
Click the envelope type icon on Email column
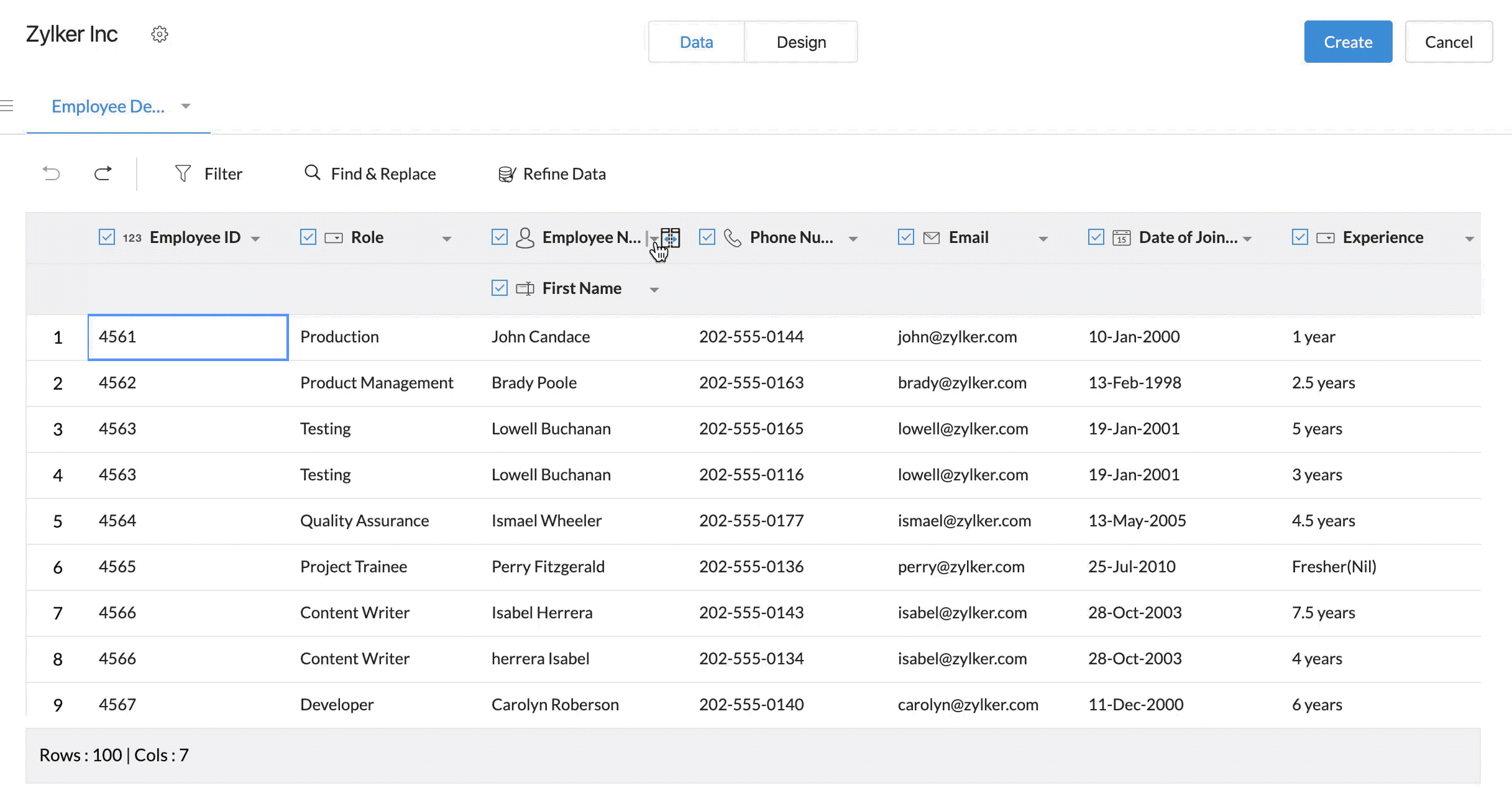(931, 237)
